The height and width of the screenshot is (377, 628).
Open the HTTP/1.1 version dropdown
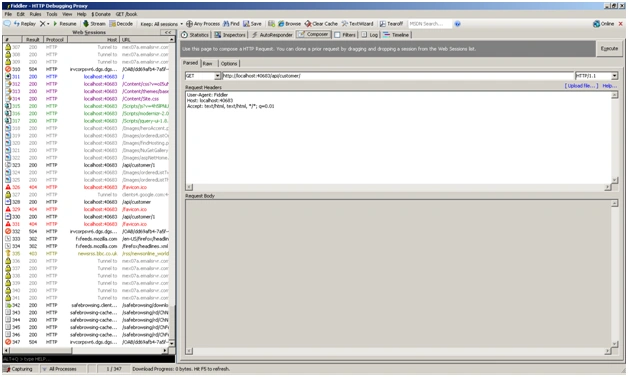(614, 76)
